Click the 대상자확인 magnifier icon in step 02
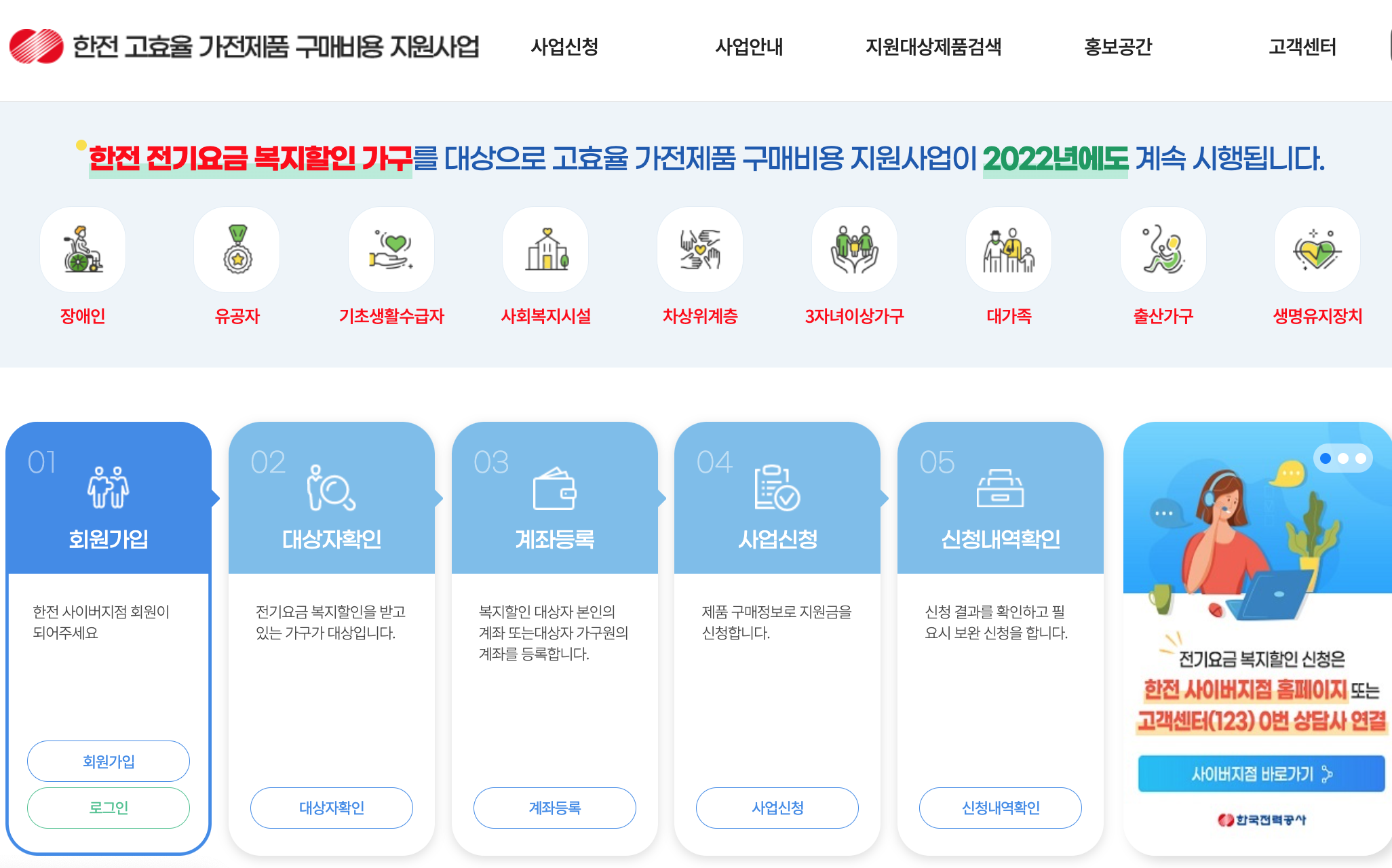The image size is (1392, 868). (331, 487)
